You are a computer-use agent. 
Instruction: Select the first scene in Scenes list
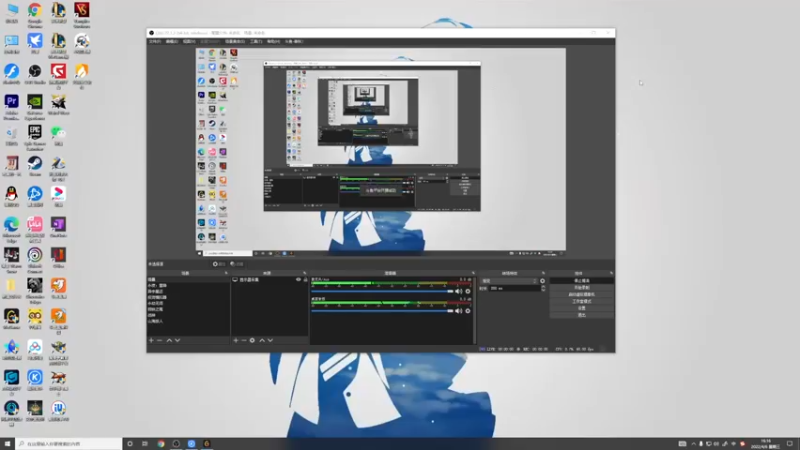pos(188,280)
